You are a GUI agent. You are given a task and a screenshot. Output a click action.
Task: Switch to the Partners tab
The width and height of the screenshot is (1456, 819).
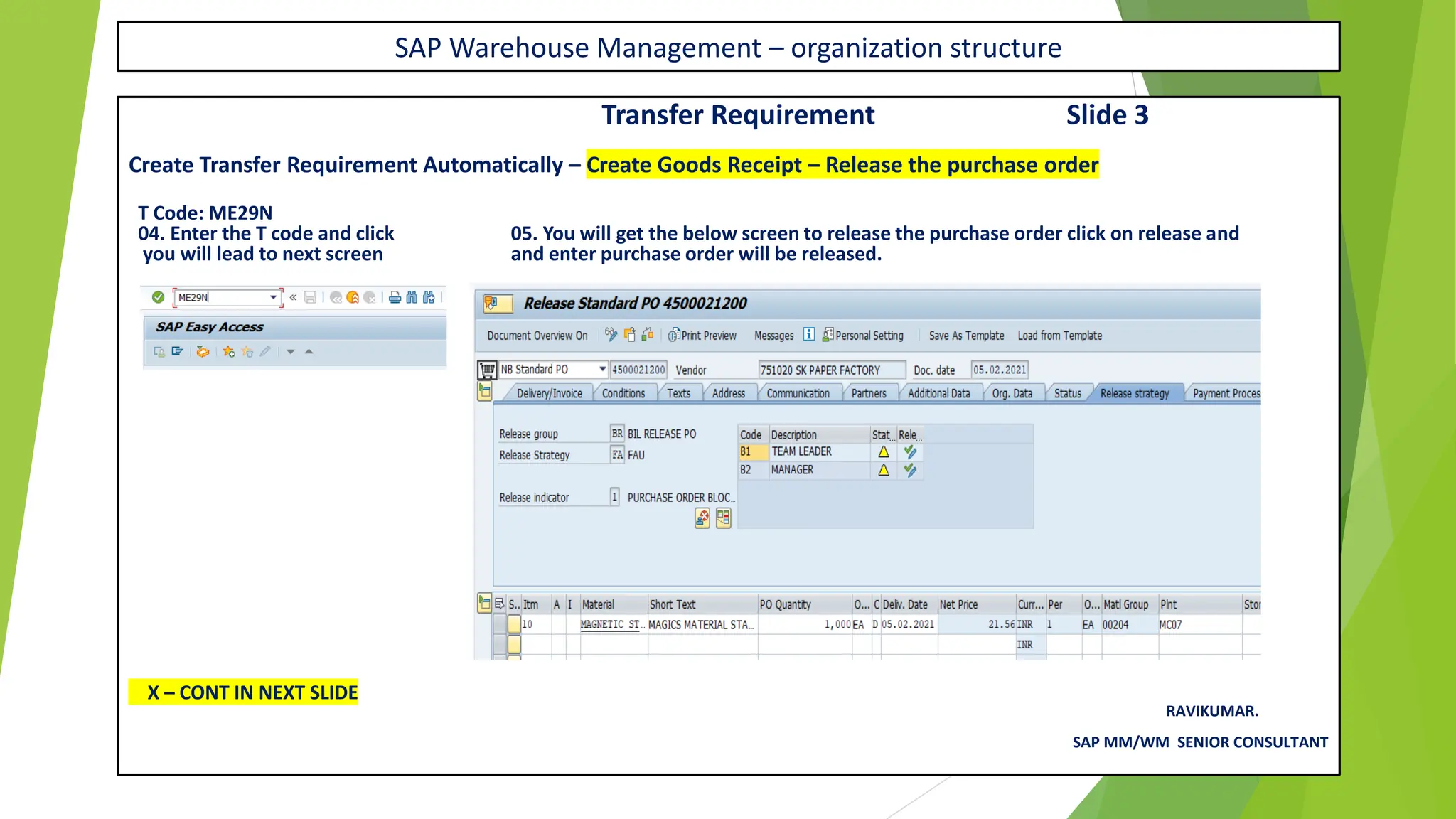(869, 394)
